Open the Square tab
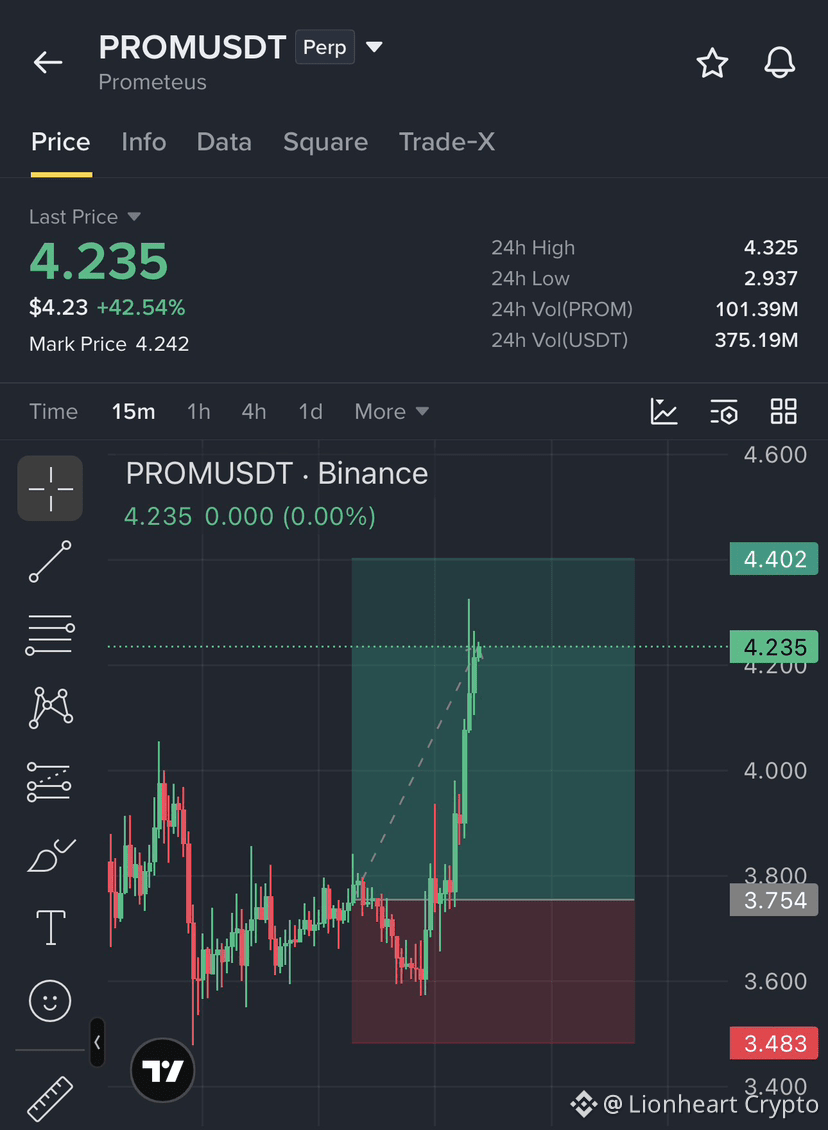Image resolution: width=828 pixels, height=1130 pixels. pos(326,142)
